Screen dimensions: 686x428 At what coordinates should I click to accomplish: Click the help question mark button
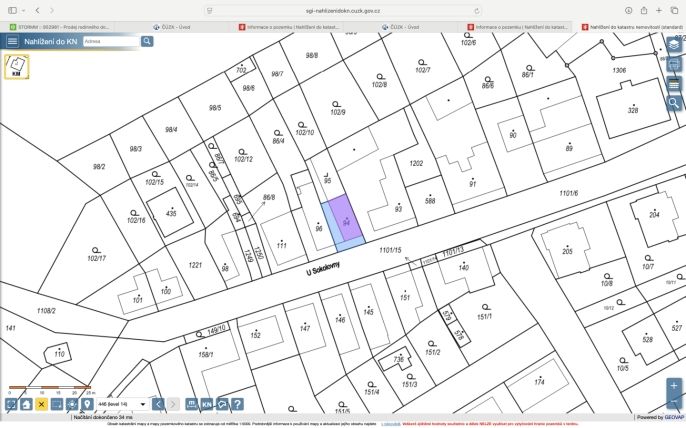[237, 404]
